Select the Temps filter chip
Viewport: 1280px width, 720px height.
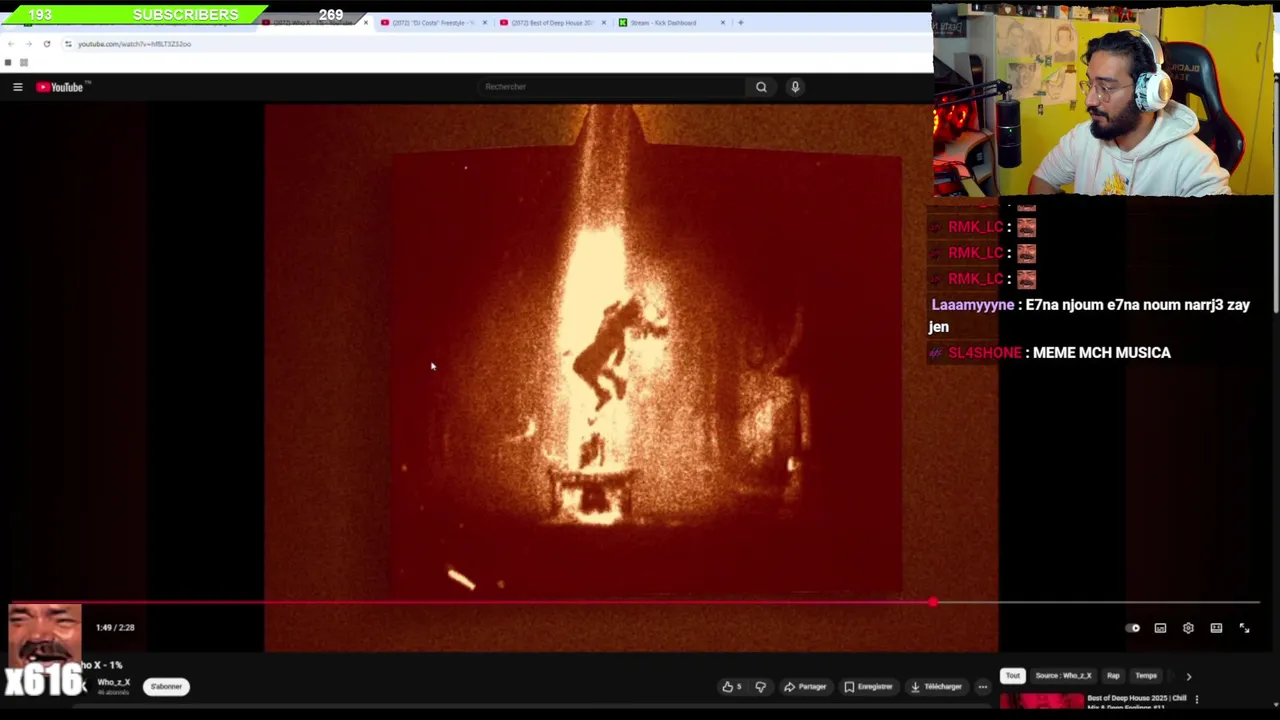point(1146,676)
